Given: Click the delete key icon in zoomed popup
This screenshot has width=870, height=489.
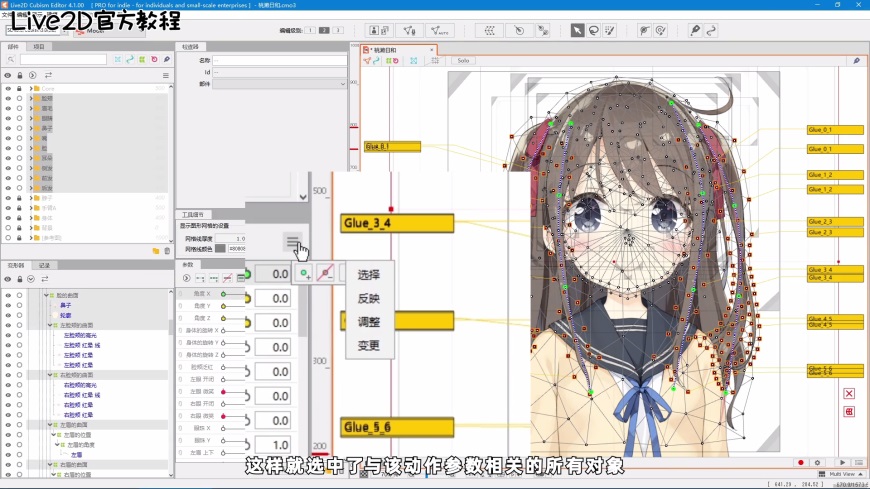Looking at the screenshot, I should click(325, 273).
